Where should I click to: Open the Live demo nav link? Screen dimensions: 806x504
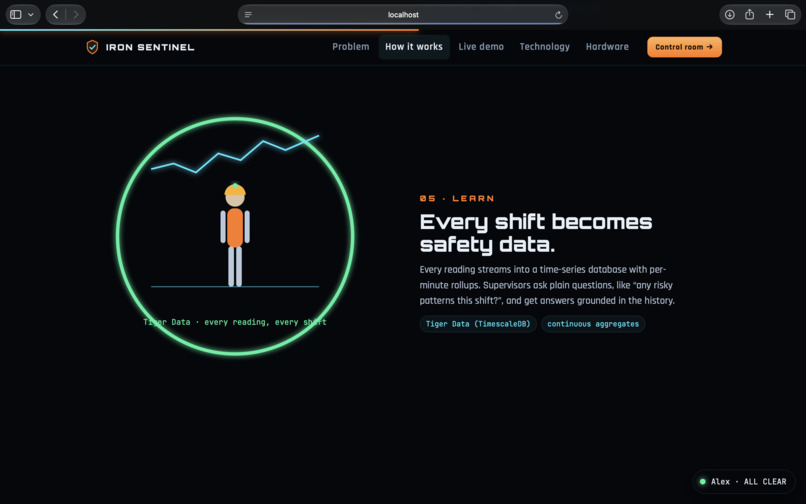pos(481,47)
